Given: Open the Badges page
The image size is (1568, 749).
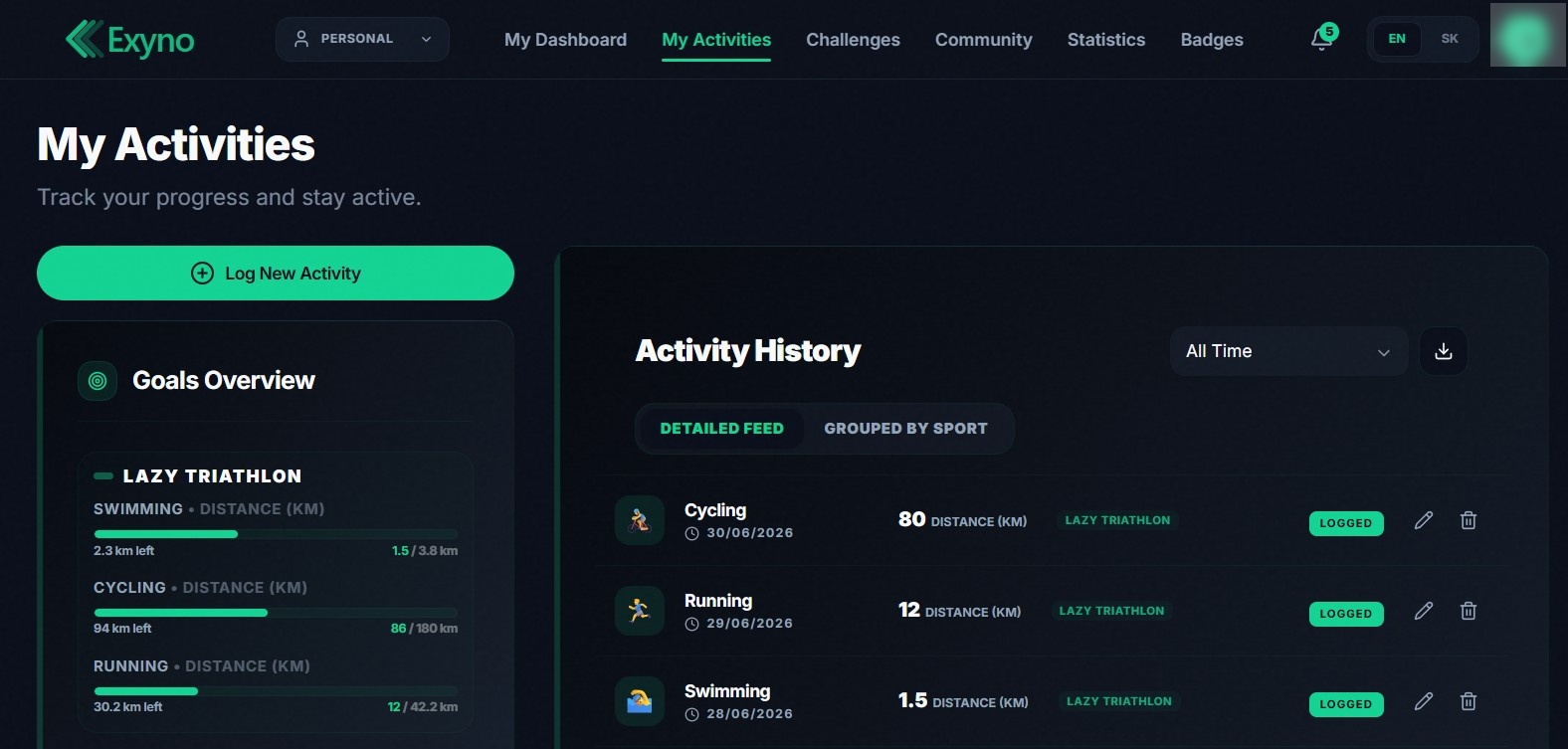Looking at the screenshot, I should (x=1212, y=40).
